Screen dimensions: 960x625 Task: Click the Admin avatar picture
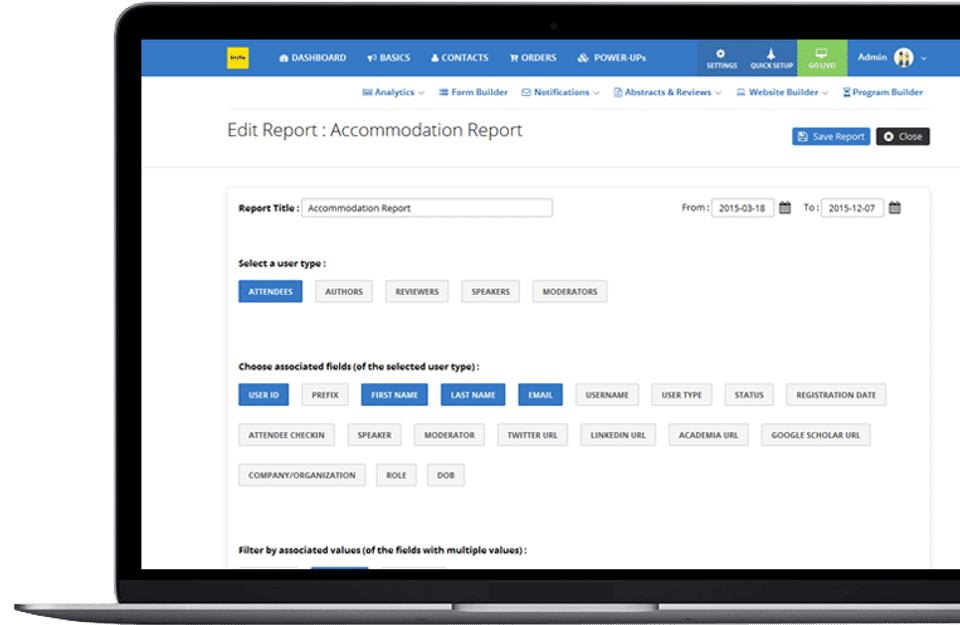pyautogui.click(x=904, y=58)
